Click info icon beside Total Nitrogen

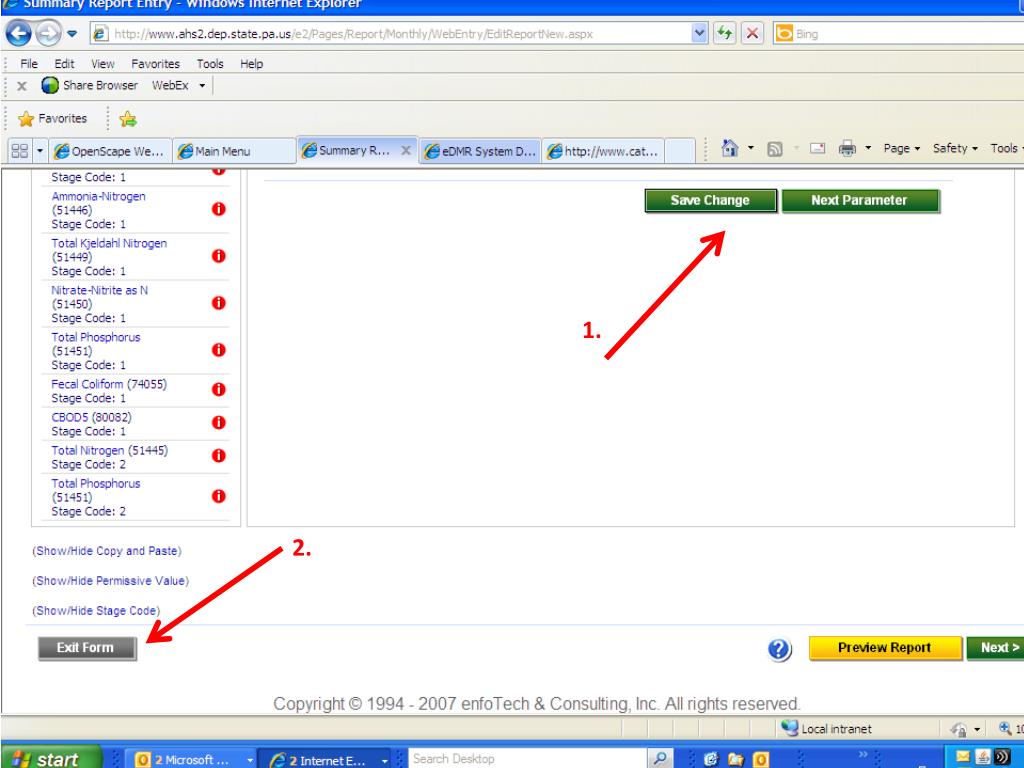click(219, 455)
